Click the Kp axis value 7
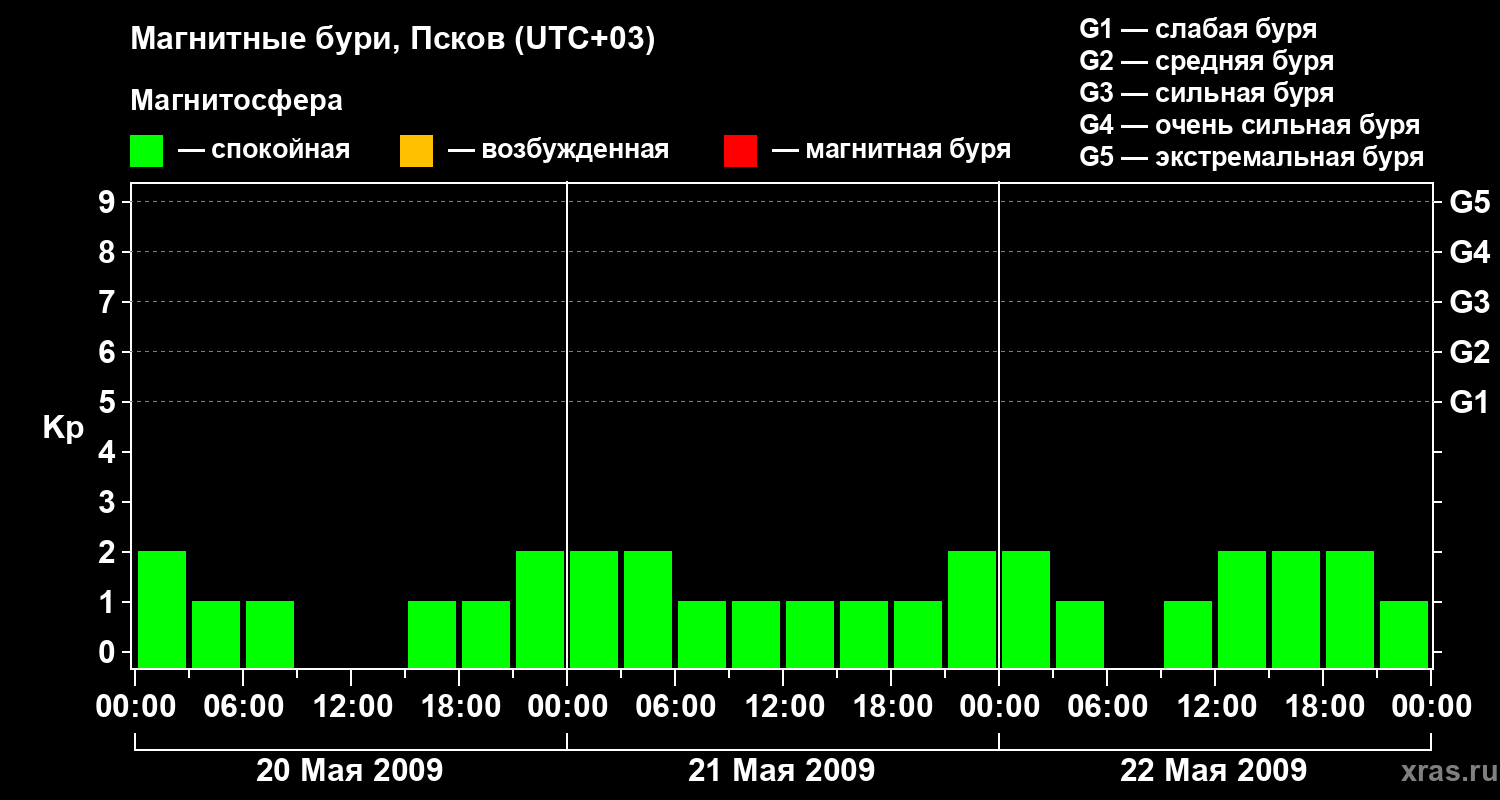This screenshot has height=800, width=1500. tap(109, 303)
